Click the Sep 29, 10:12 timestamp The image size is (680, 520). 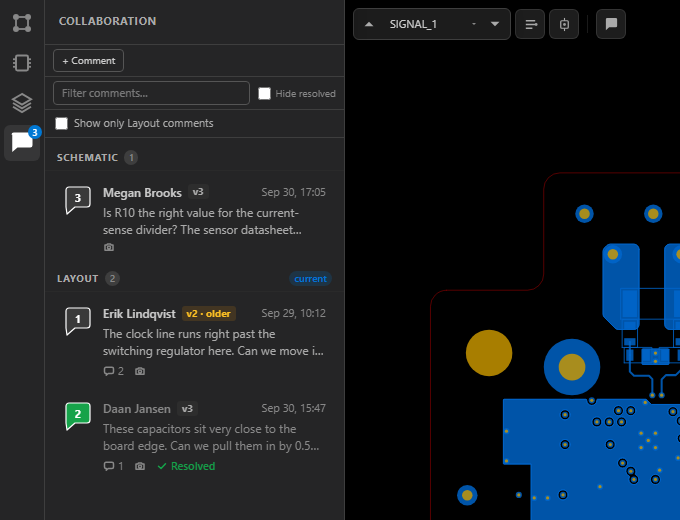(x=293, y=313)
